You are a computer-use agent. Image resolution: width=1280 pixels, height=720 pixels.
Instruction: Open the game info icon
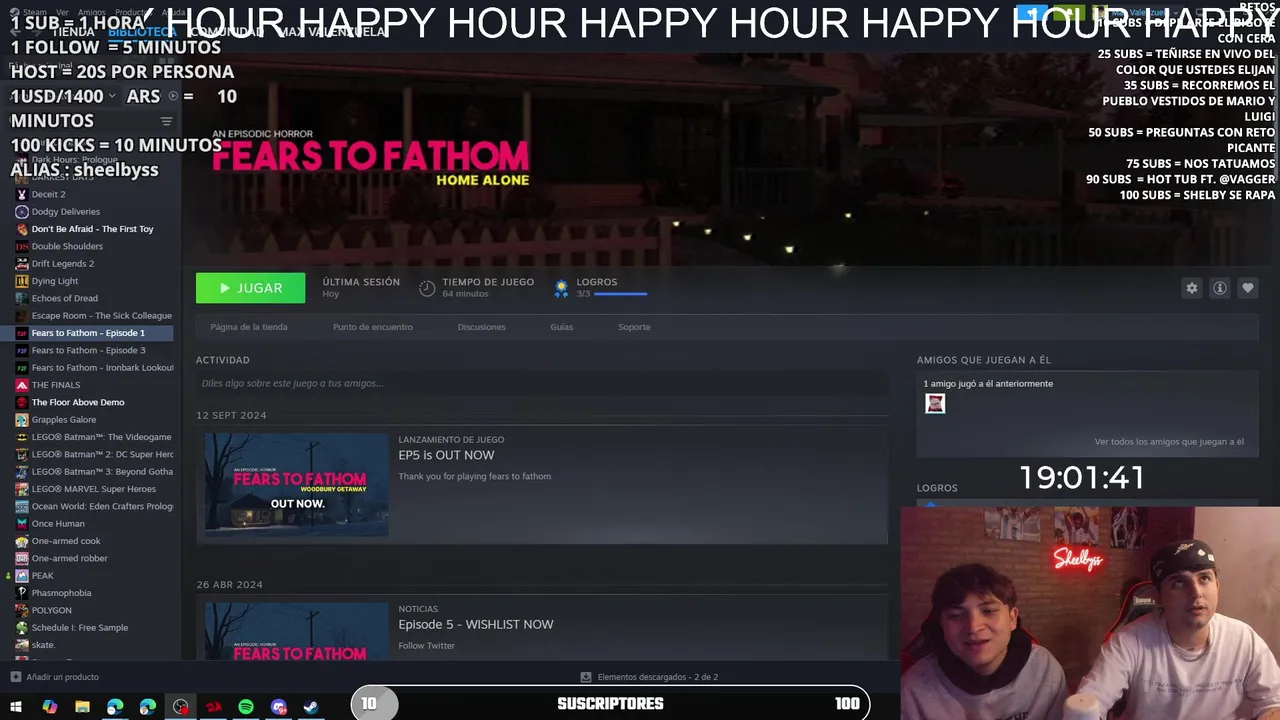click(x=1219, y=288)
